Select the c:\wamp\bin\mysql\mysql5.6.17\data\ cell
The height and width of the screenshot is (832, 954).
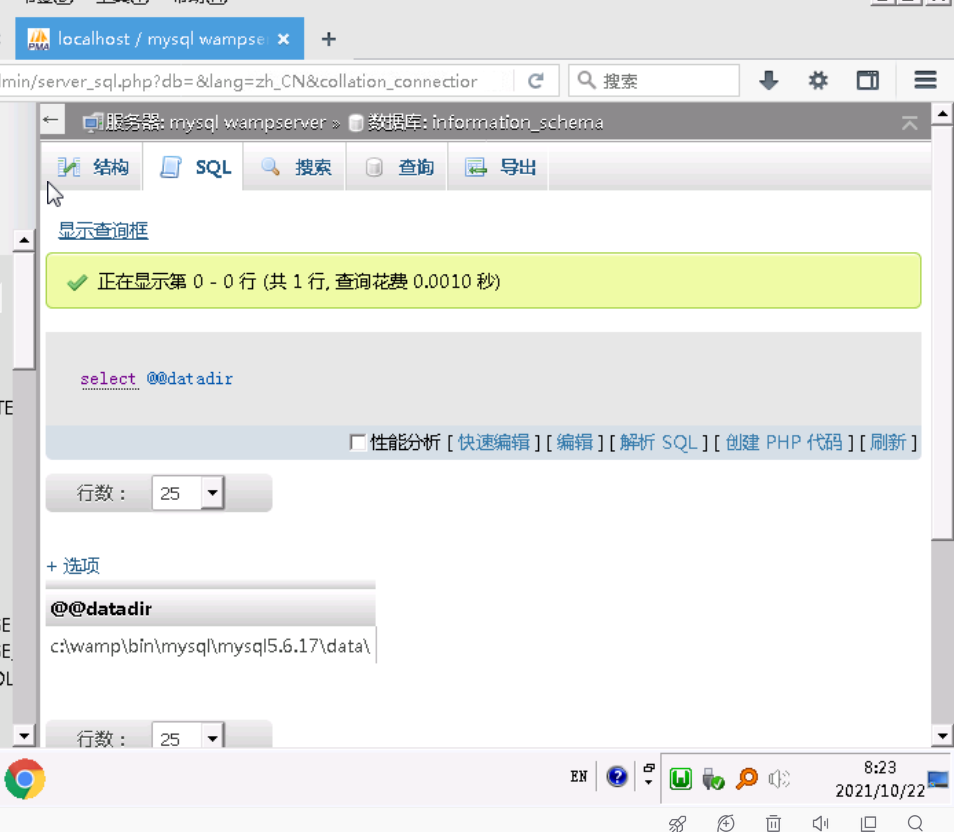(x=211, y=646)
